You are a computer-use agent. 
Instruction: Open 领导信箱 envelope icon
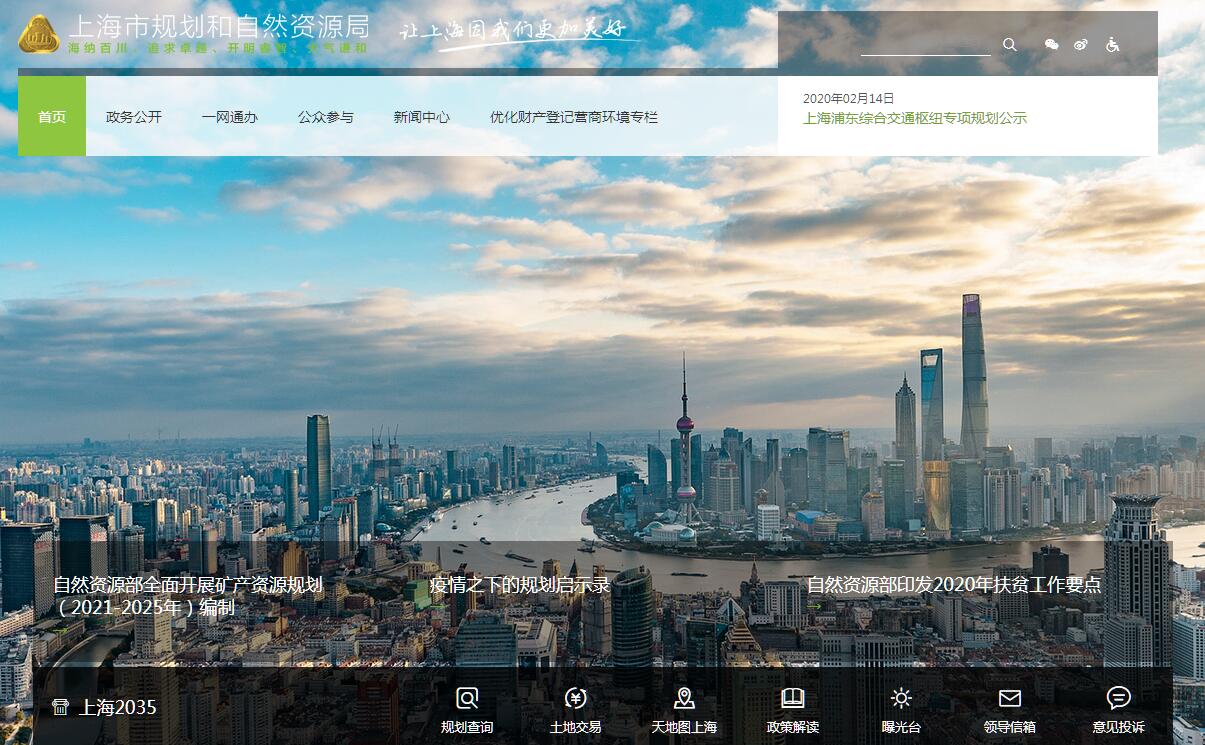tap(1010, 698)
